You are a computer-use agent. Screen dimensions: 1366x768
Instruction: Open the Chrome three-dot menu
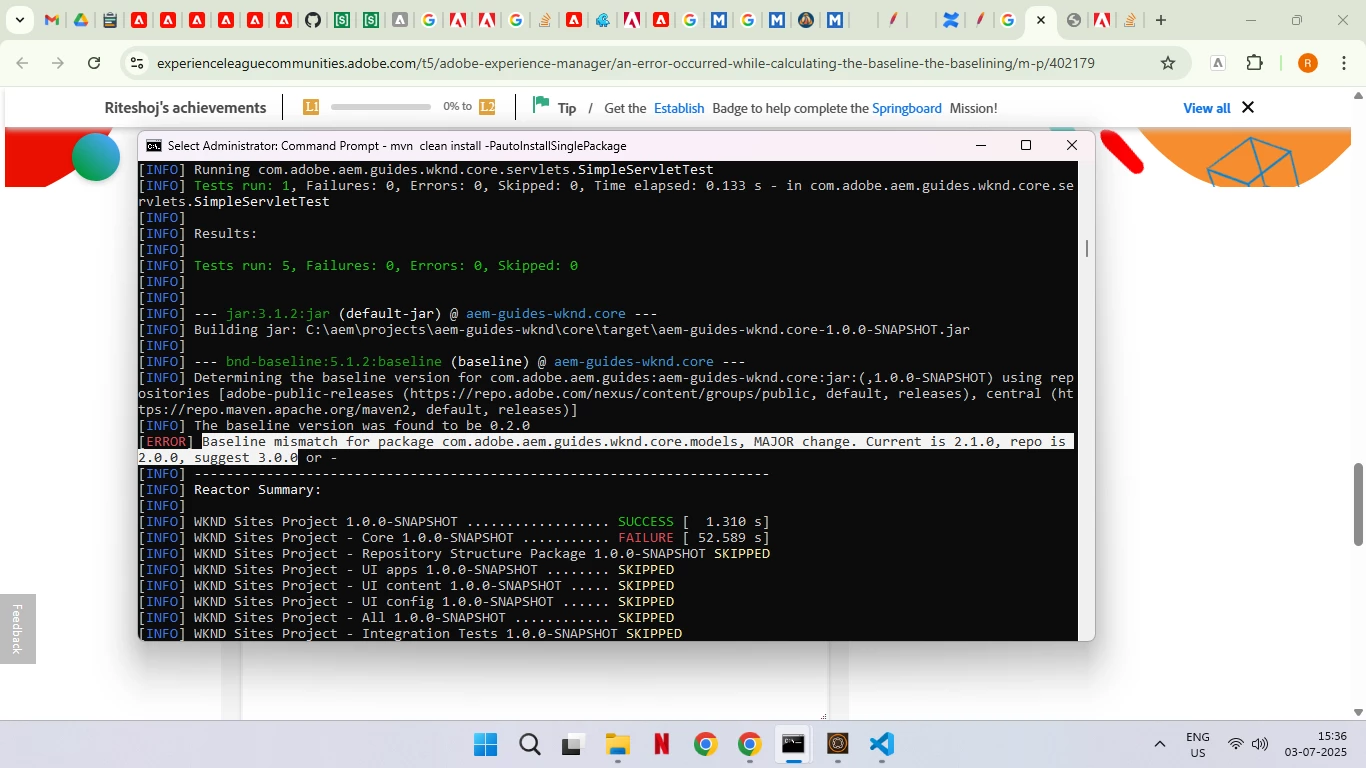pos(1344,63)
